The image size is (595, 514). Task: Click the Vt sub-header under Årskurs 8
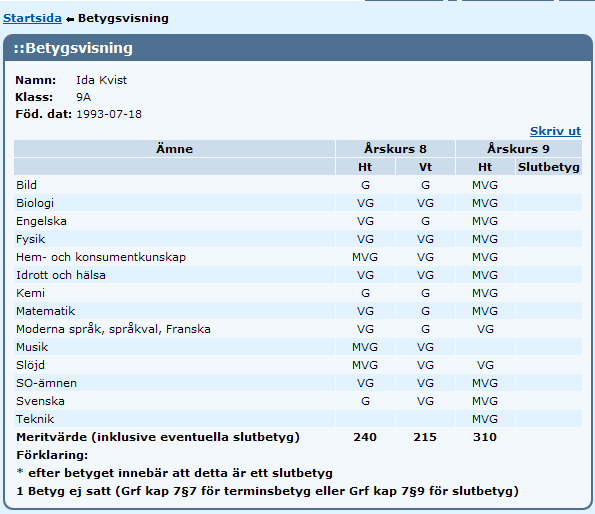pyautogui.click(x=425, y=167)
